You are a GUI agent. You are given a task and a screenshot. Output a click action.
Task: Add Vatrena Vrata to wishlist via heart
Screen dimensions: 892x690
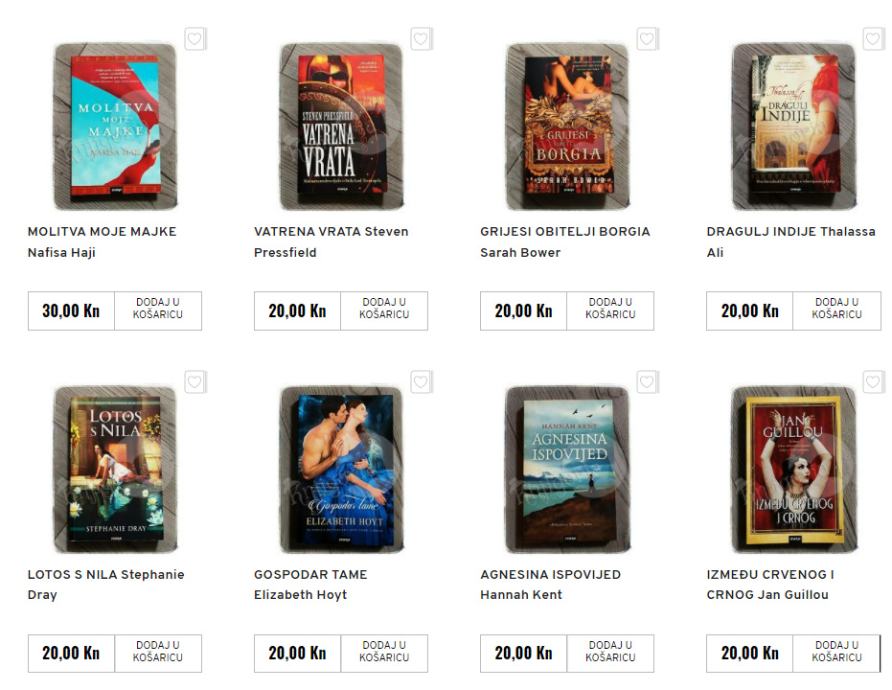pyautogui.click(x=421, y=39)
